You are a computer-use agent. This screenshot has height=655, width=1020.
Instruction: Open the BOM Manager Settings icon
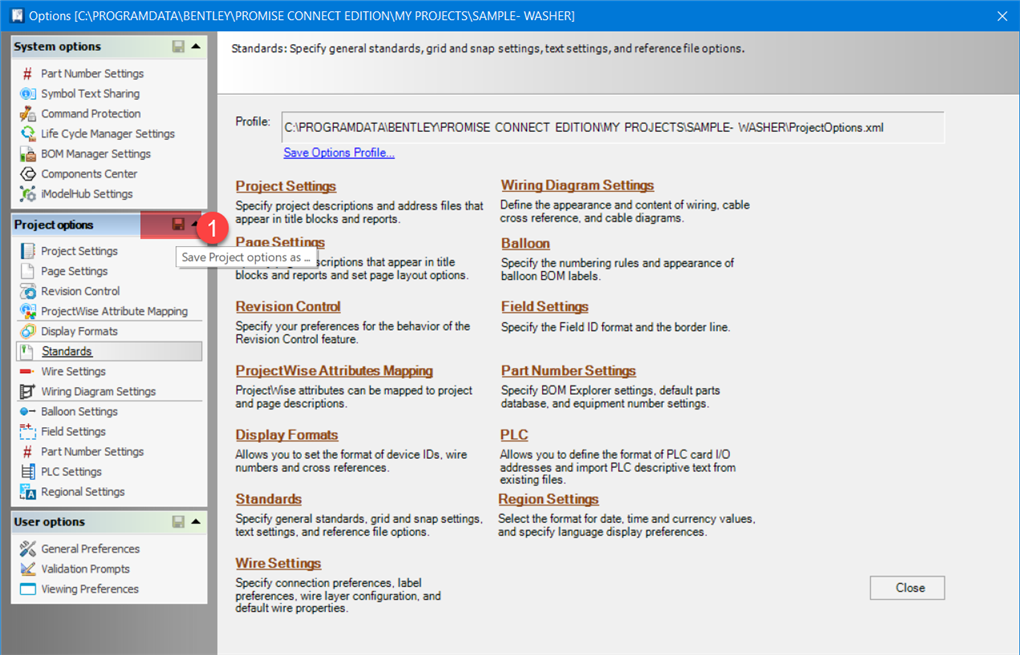click(27, 154)
